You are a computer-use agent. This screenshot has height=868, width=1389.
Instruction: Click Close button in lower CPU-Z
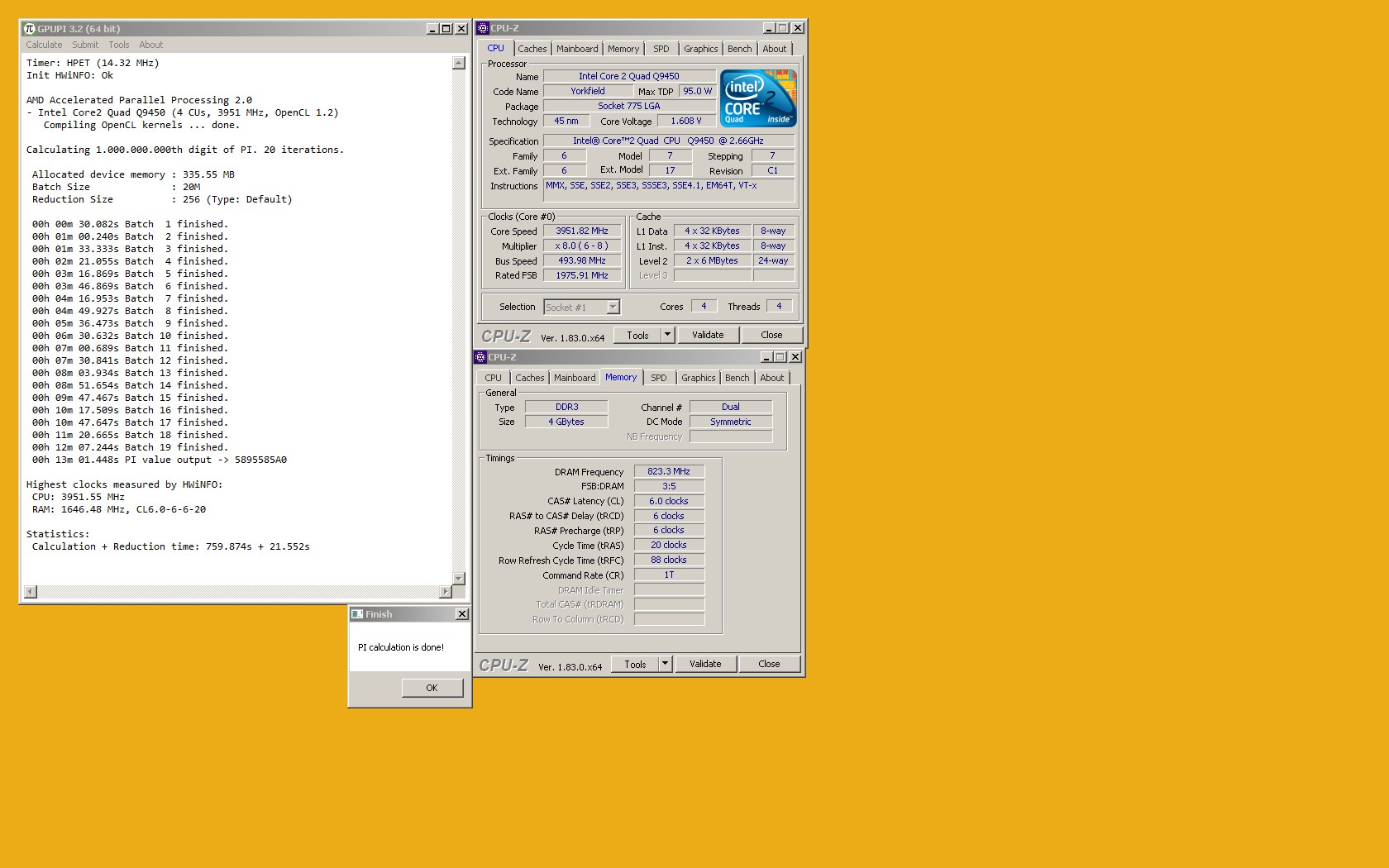[x=769, y=664]
